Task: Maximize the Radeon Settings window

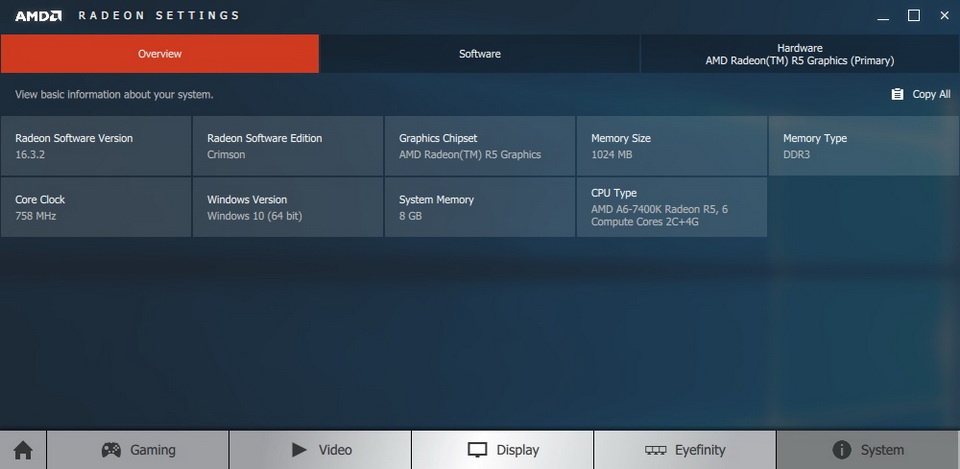Action: [x=914, y=16]
